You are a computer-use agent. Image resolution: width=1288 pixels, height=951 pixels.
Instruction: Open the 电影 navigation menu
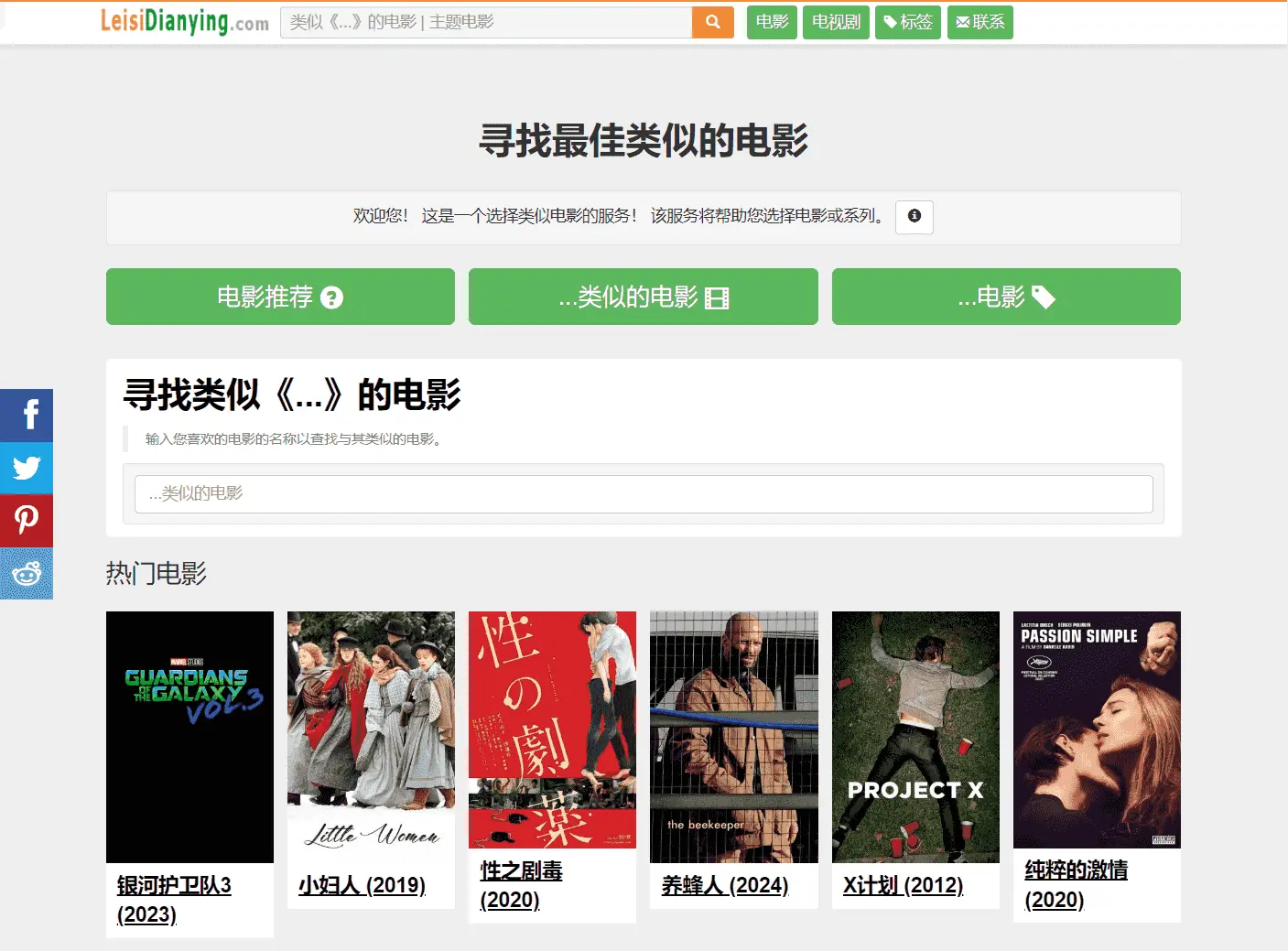[x=772, y=22]
